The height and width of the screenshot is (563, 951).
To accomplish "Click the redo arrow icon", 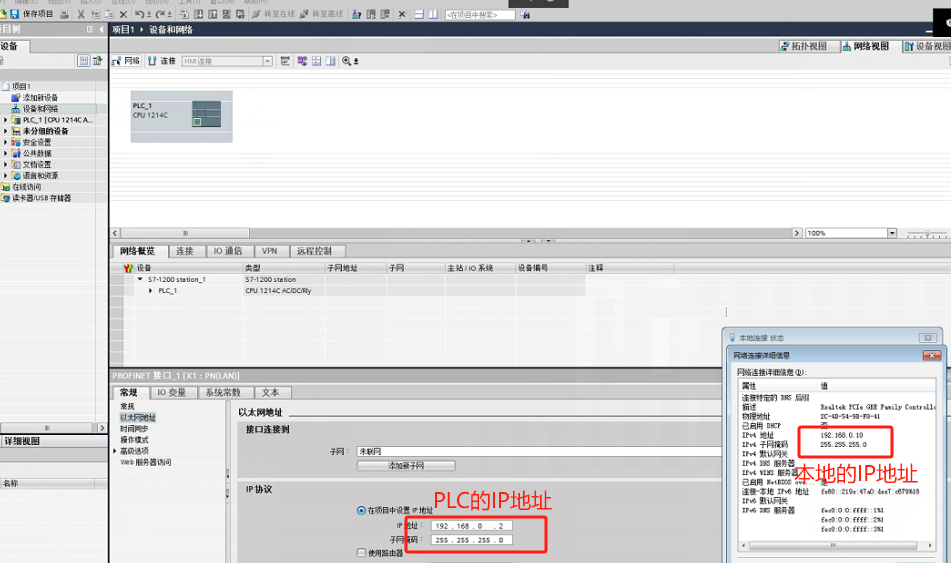I will point(160,14).
